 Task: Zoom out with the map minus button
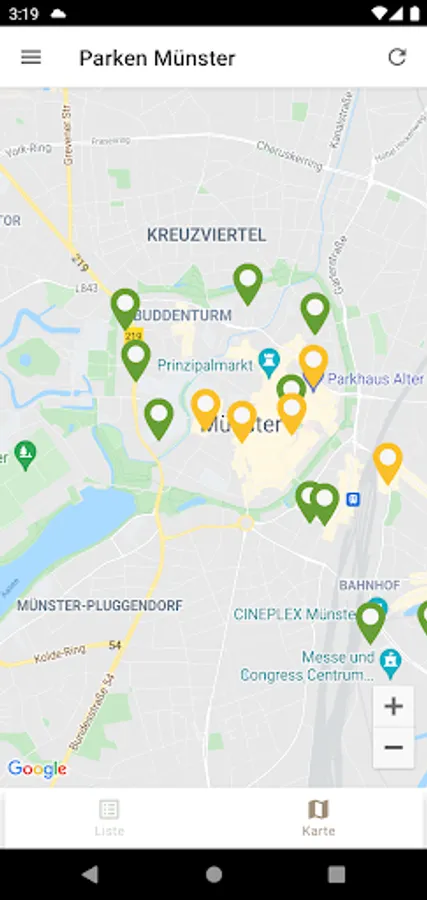pos(393,747)
